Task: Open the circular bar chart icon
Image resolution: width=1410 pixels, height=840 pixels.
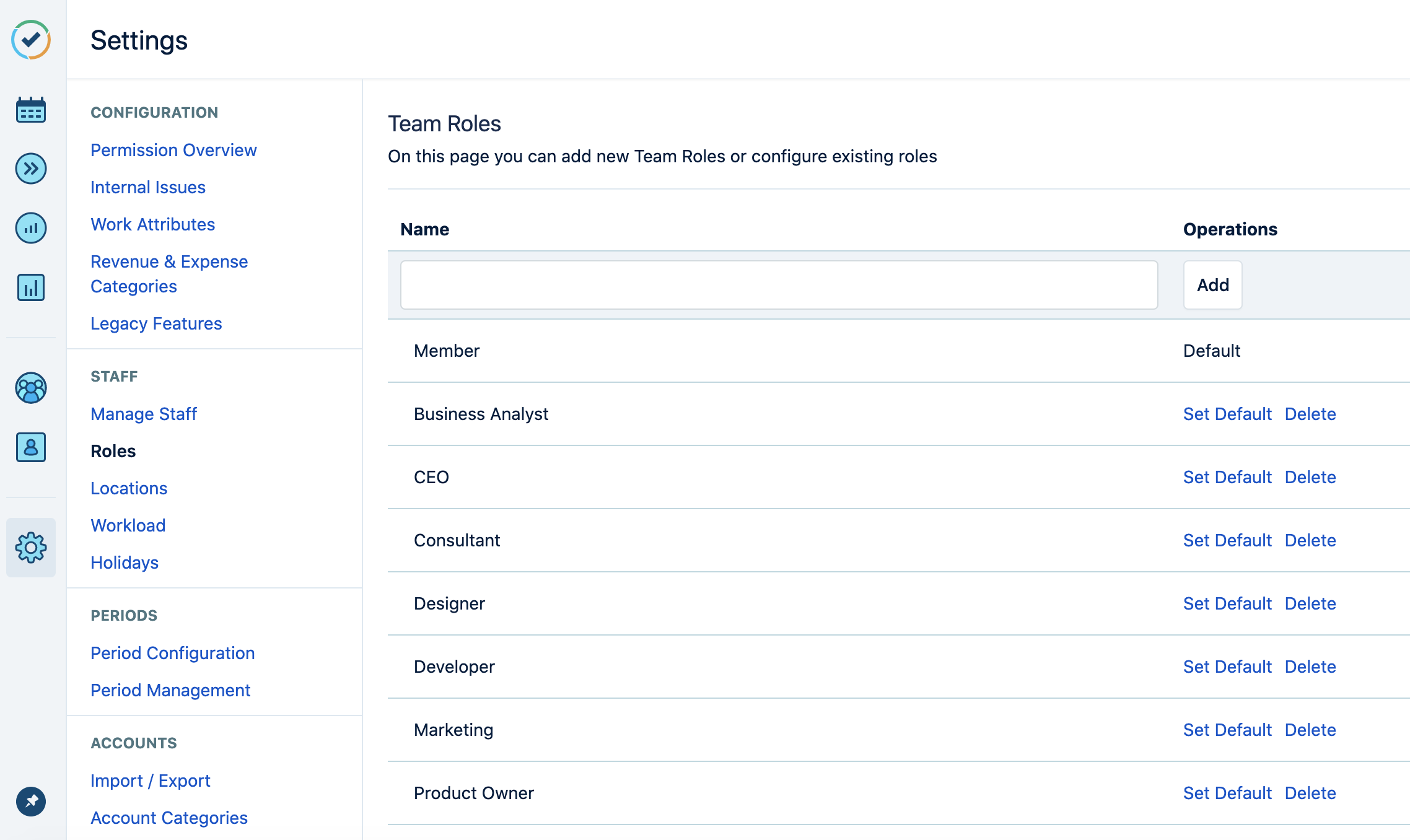Action: tap(31, 228)
